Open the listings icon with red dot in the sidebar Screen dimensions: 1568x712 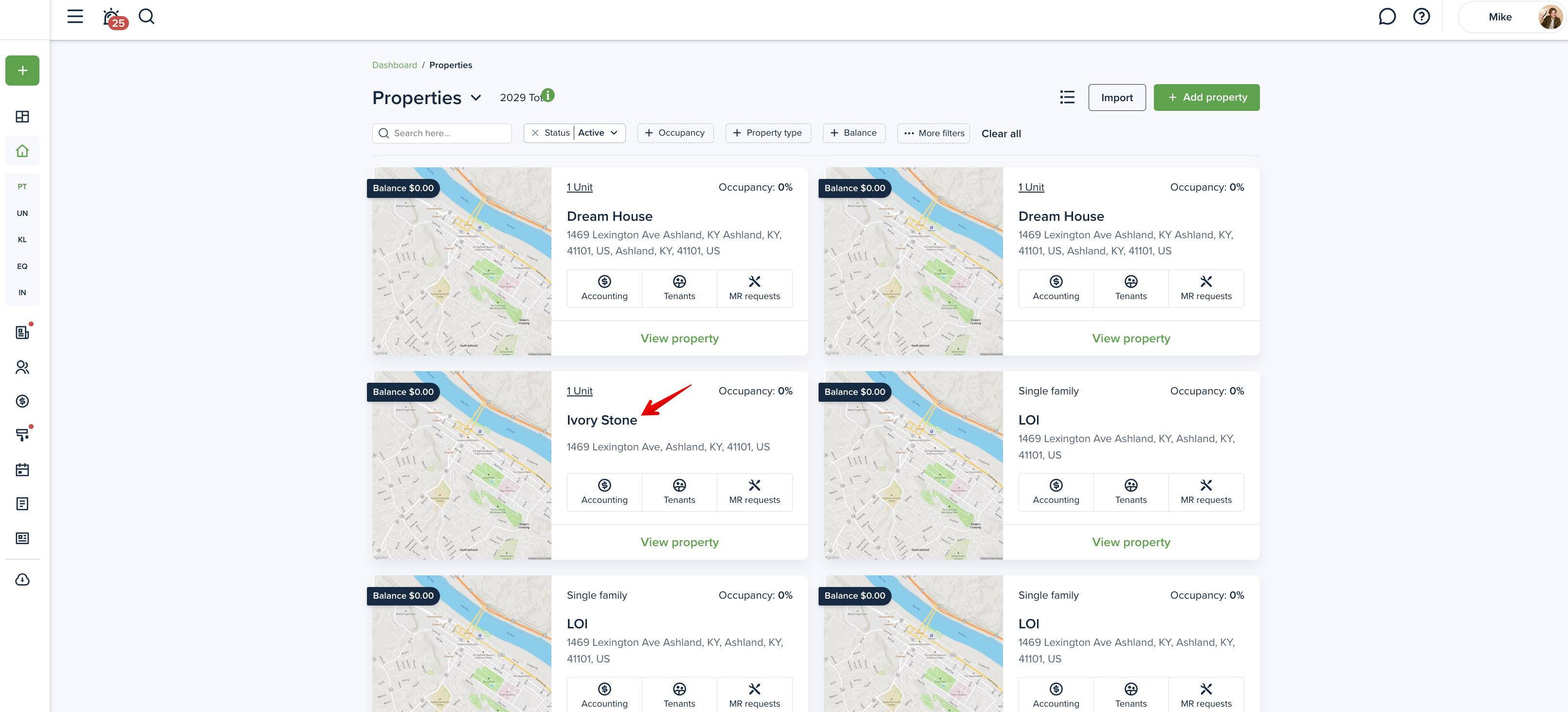click(x=22, y=332)
